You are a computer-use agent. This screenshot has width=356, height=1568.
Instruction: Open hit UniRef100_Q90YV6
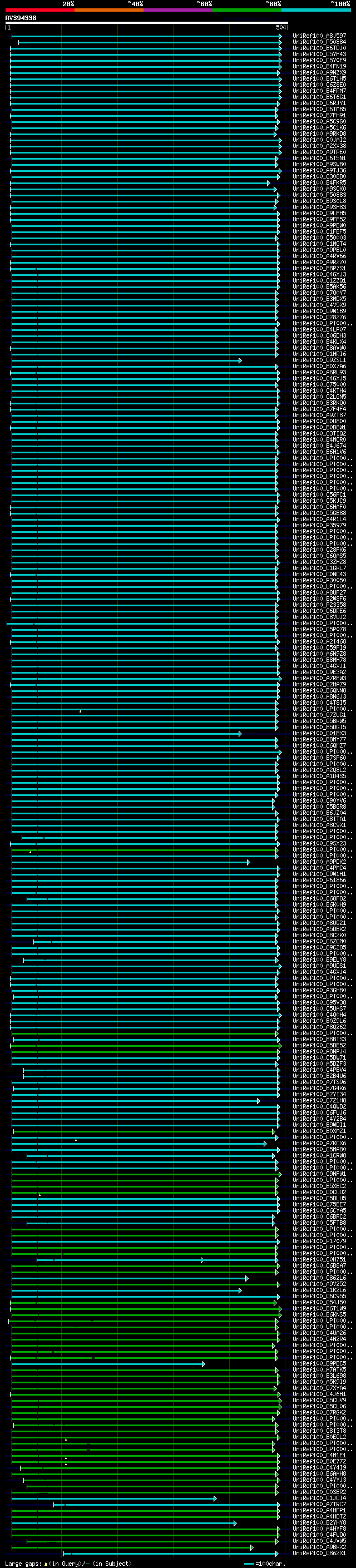pyautogui.click(x=319, y=800)
